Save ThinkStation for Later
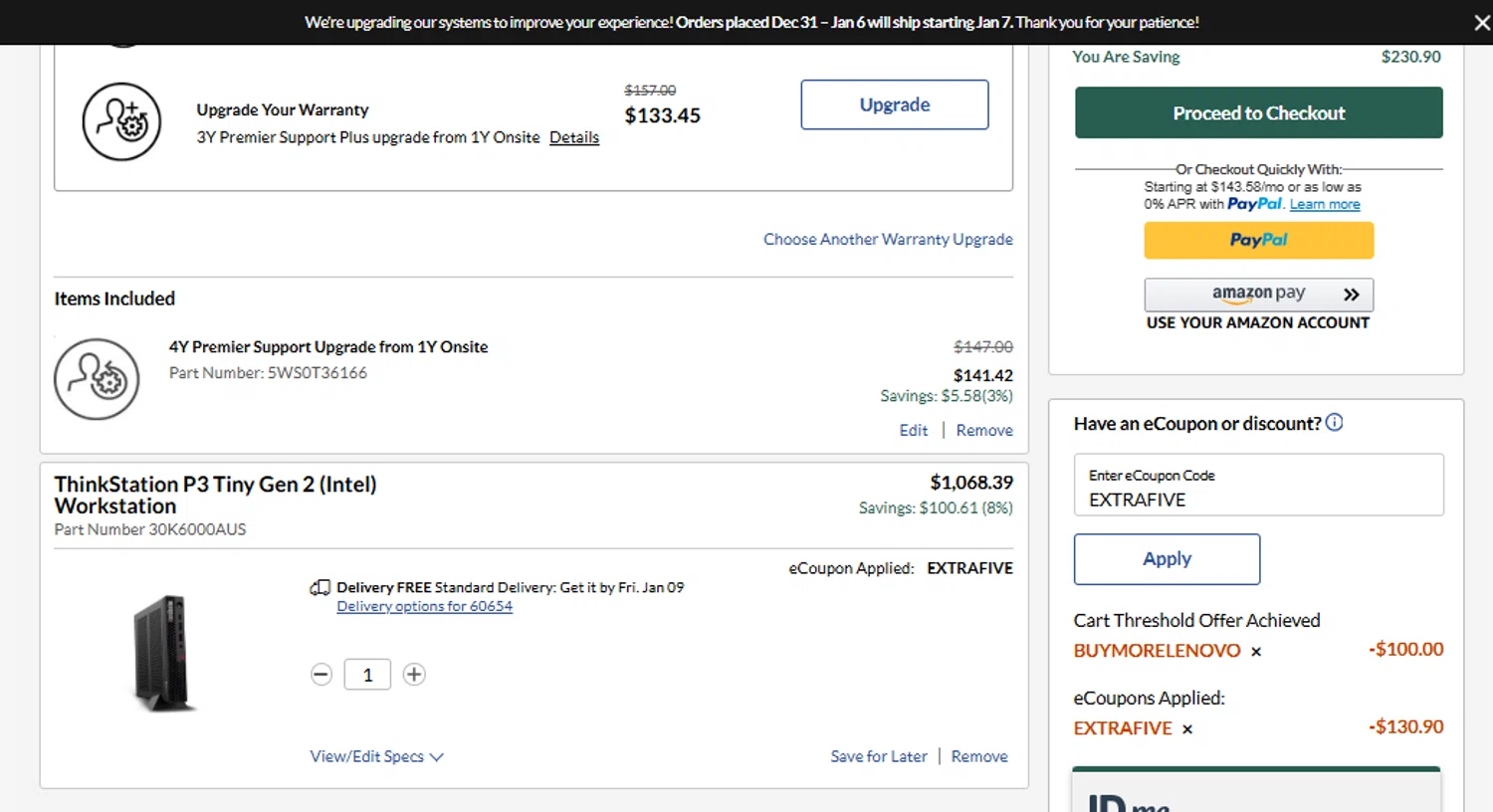Screen dimensions: 1493x812 (x=879, y=756)
